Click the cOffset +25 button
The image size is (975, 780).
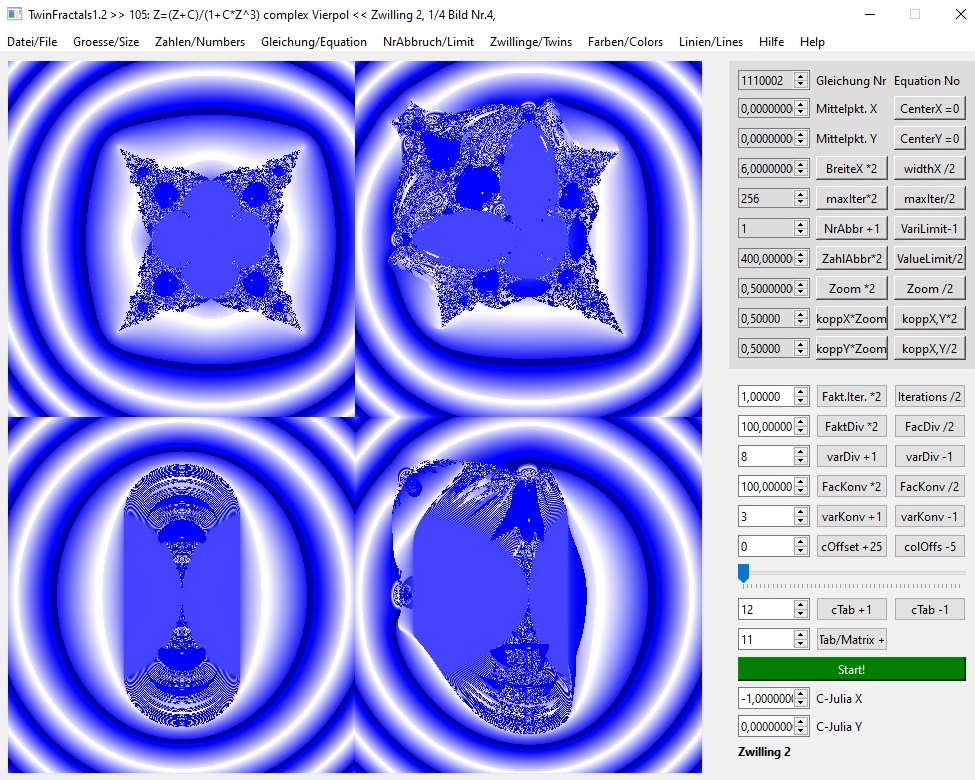coord(851,546)
